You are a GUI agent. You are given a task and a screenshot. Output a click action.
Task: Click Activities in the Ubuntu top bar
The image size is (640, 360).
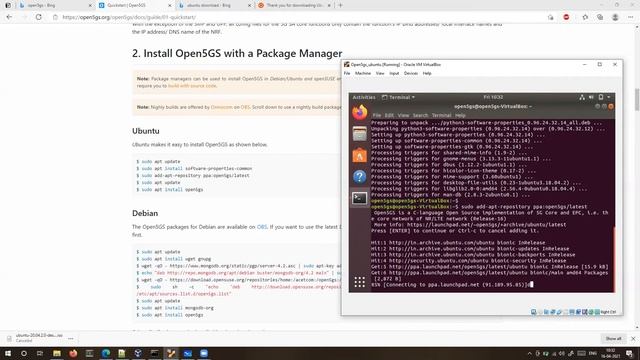(x=364, y=97)
